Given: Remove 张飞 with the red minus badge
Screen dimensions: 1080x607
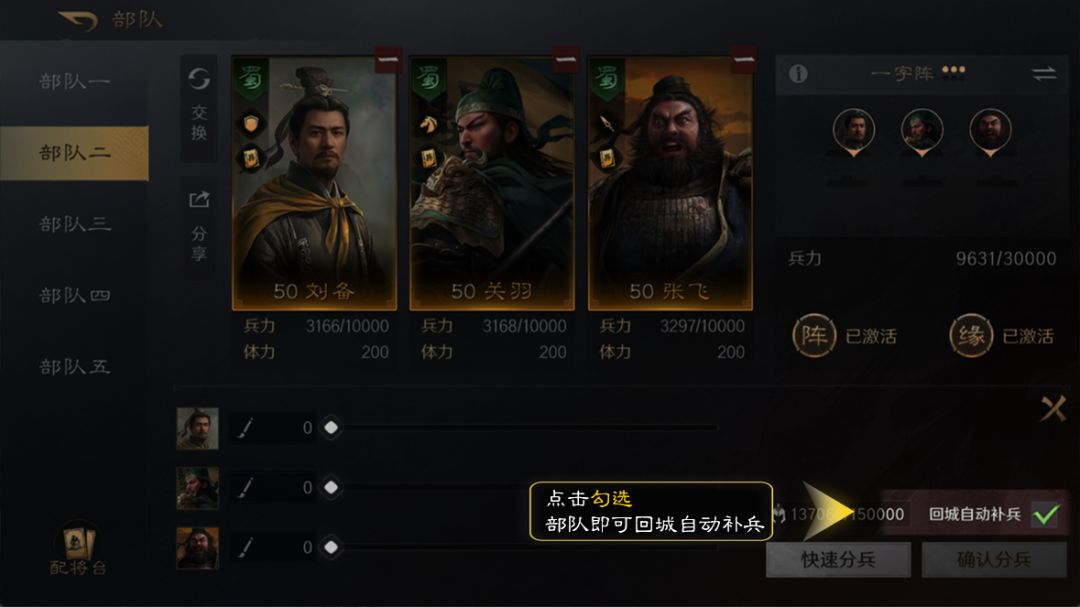Looking at the screenshot, I should click(x=744, y=60).
